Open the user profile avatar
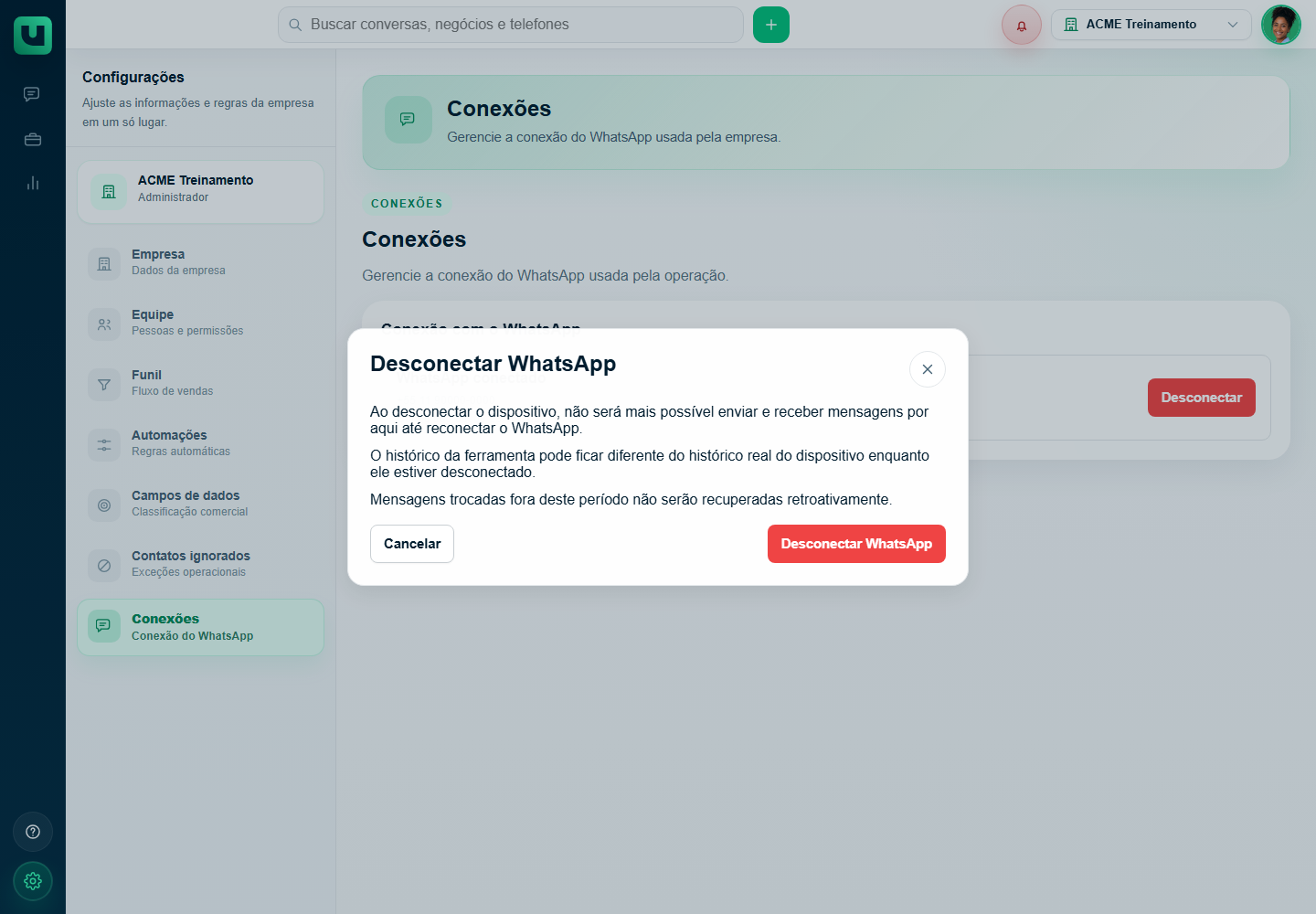Viewport: 1316px width, 914px height. [1281, 25]
